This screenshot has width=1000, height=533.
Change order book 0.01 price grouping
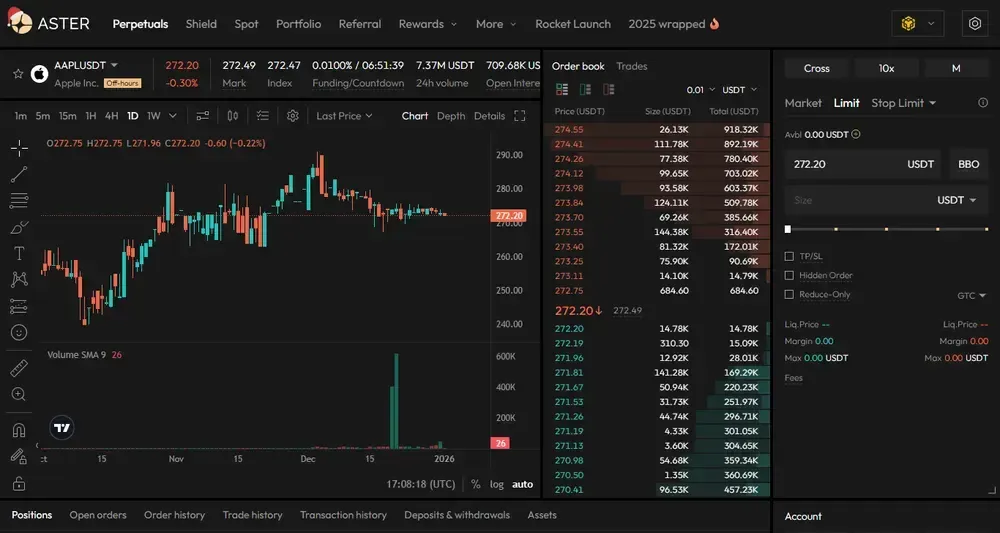[x=701, y=90]
